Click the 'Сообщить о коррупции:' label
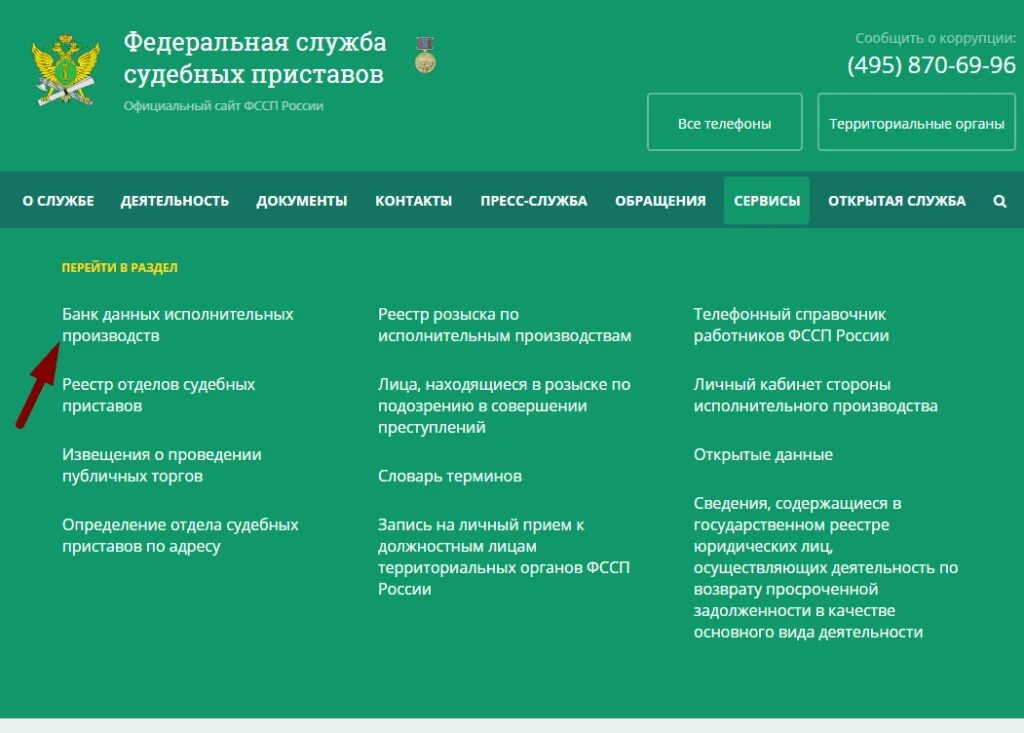 tap(935, 38)
